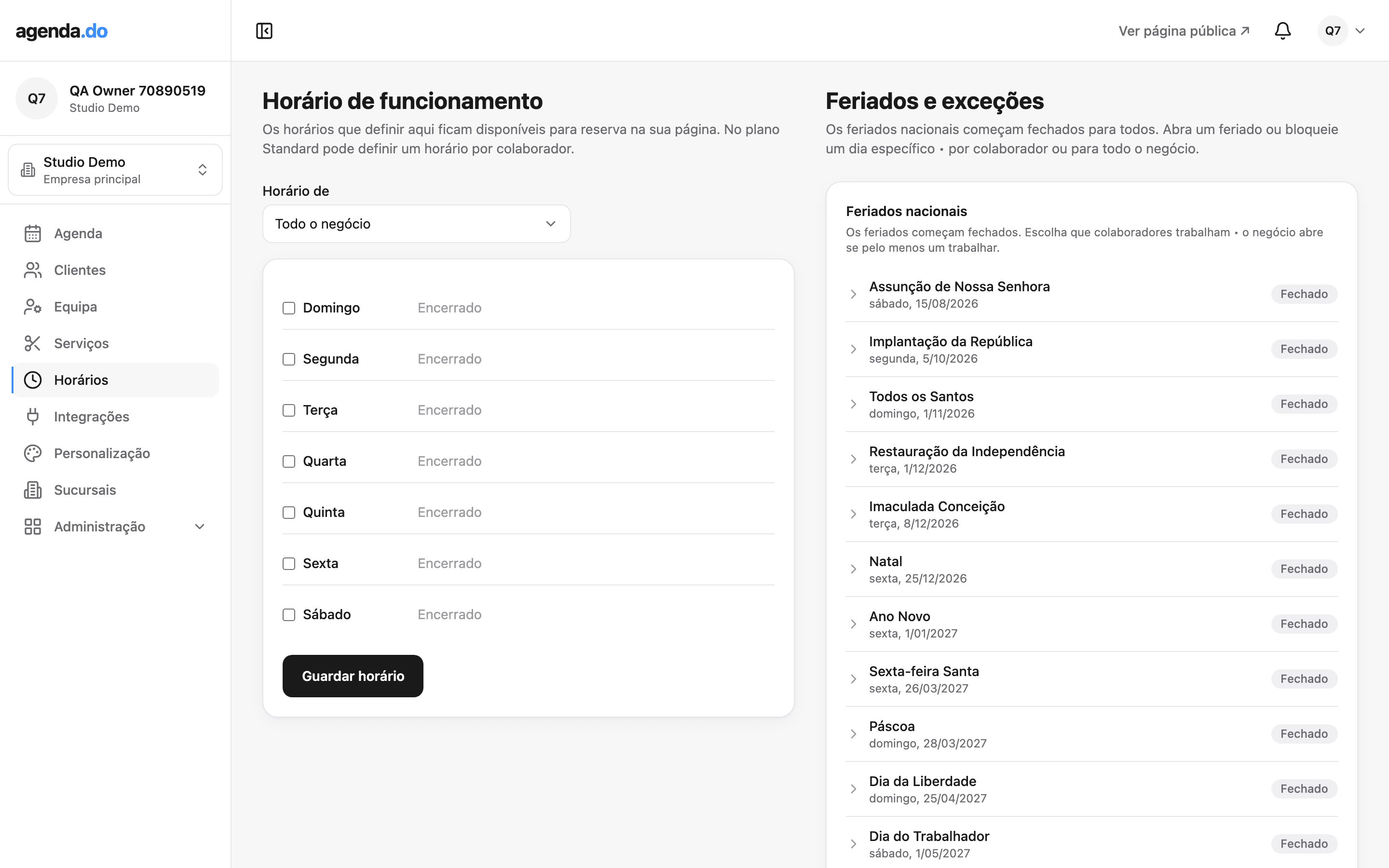Open Integrações in the sidebar

coord(115,417)
